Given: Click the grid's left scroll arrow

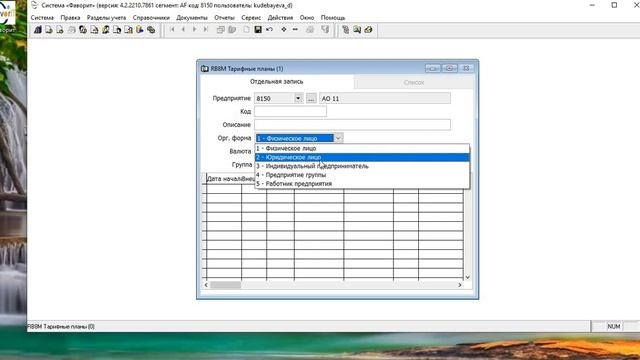Looking at the screenshot, I should coord(206,285).
